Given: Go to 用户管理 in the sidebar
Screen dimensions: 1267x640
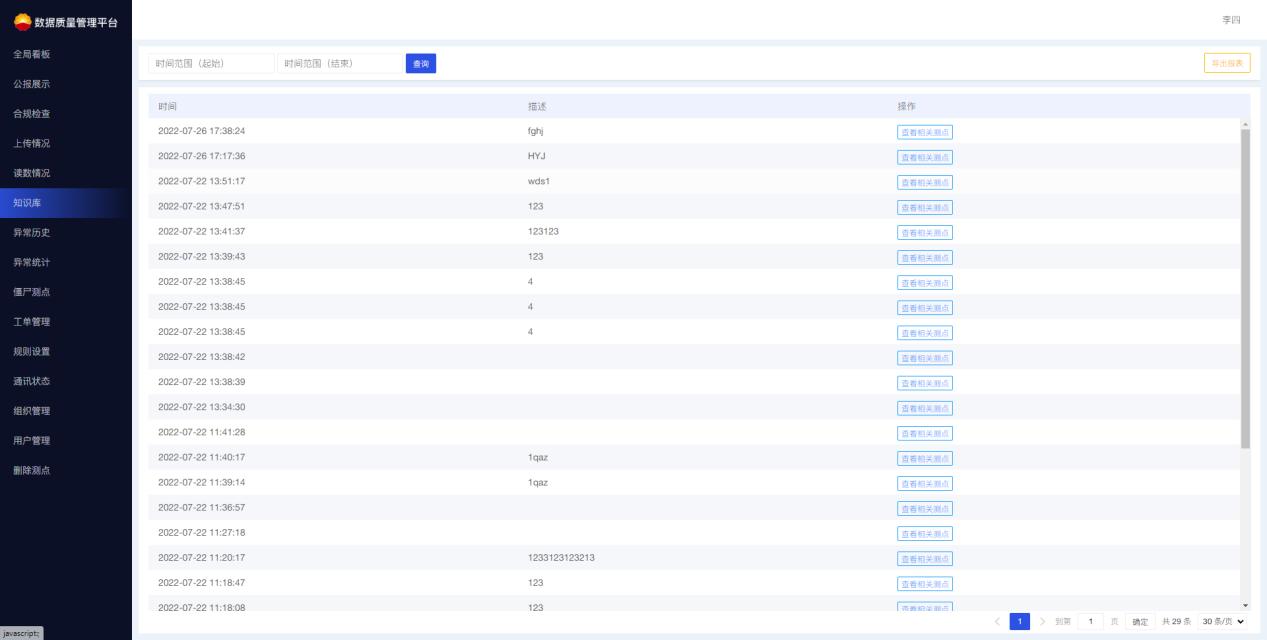Looking at the screenshot, I should click(32, 441).
